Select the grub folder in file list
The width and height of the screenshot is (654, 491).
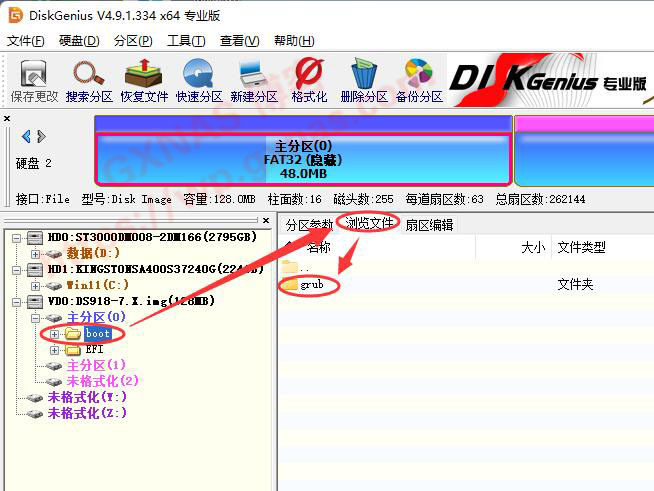coord(311,285)
